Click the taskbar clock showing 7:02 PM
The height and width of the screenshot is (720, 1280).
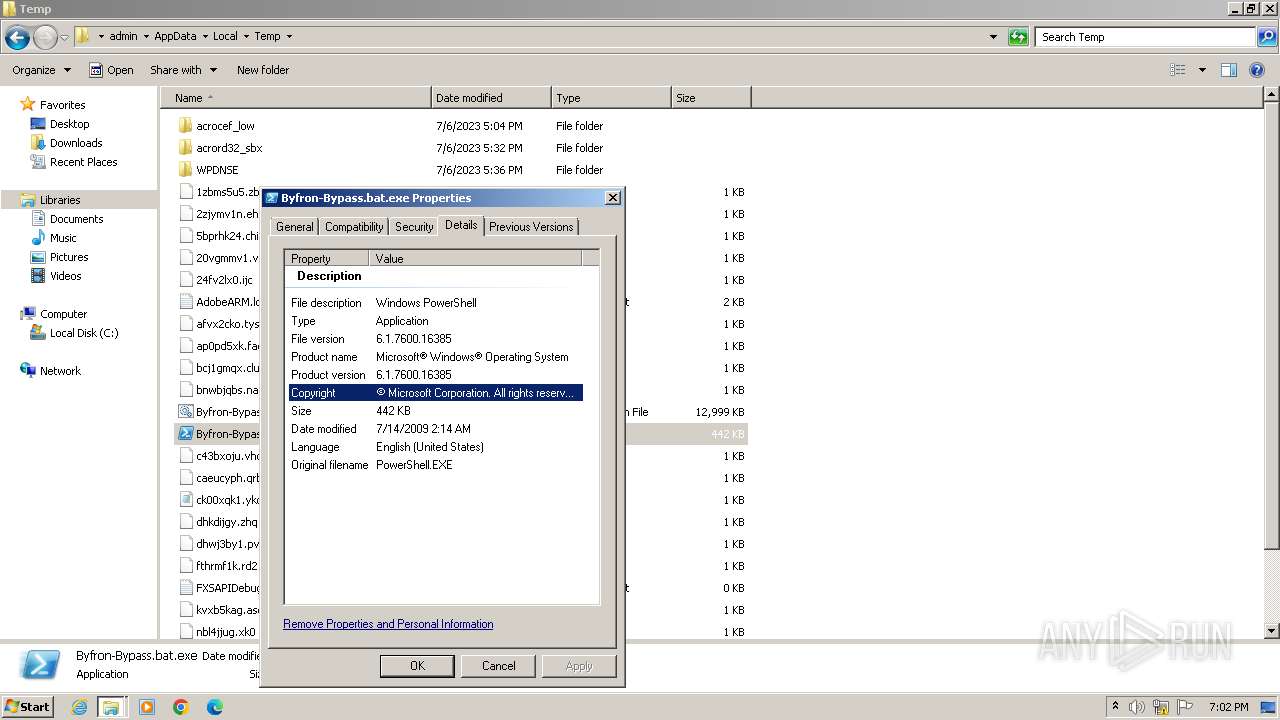click(x=1228, y=707)
